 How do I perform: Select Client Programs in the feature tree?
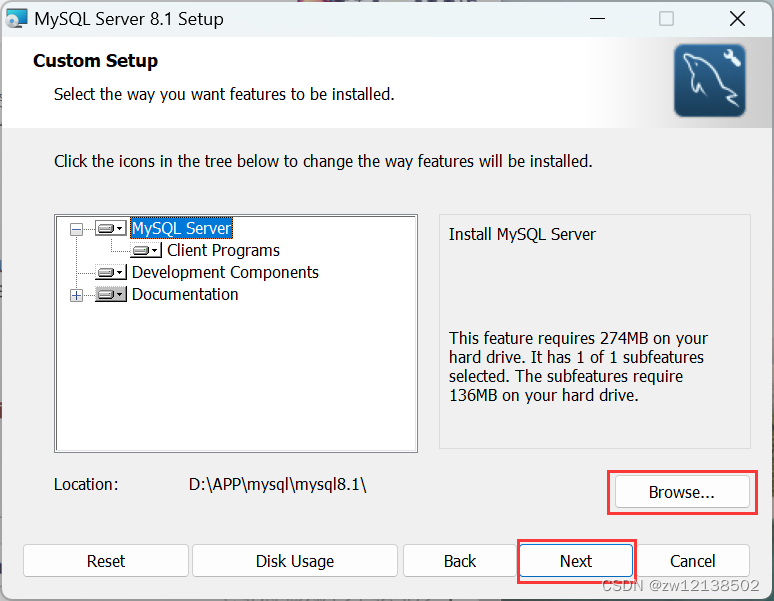click(223, 250)
